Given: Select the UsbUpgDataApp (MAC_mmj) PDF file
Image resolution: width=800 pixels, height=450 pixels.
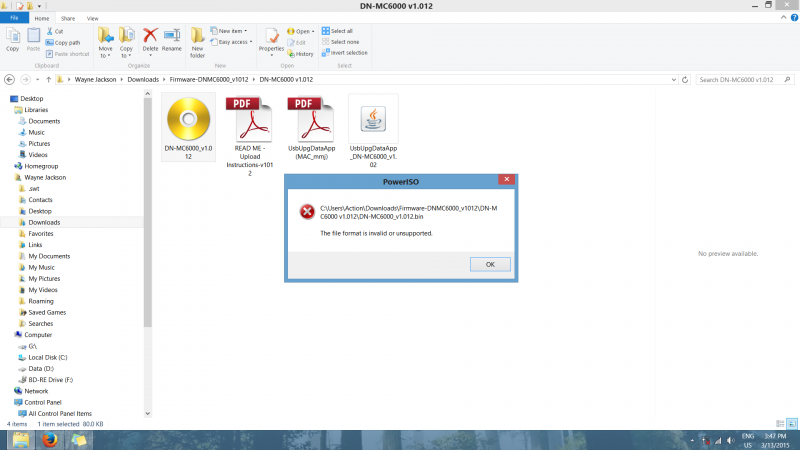Looking at the screenshot, I should 312,128.
